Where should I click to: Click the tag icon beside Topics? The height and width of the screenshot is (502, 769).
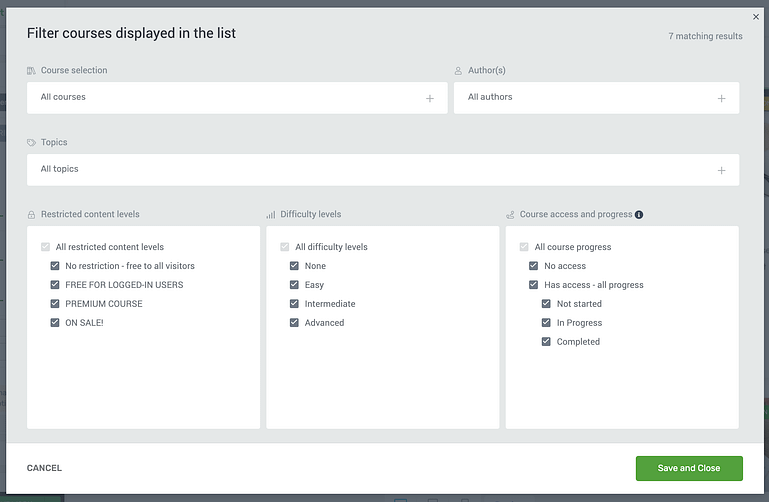click(x=31, y=143)
